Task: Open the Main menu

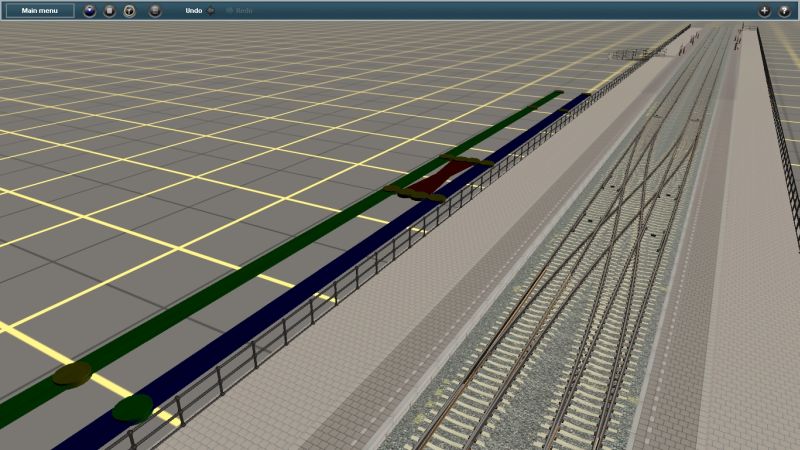Action: click(x=40, y=11)
